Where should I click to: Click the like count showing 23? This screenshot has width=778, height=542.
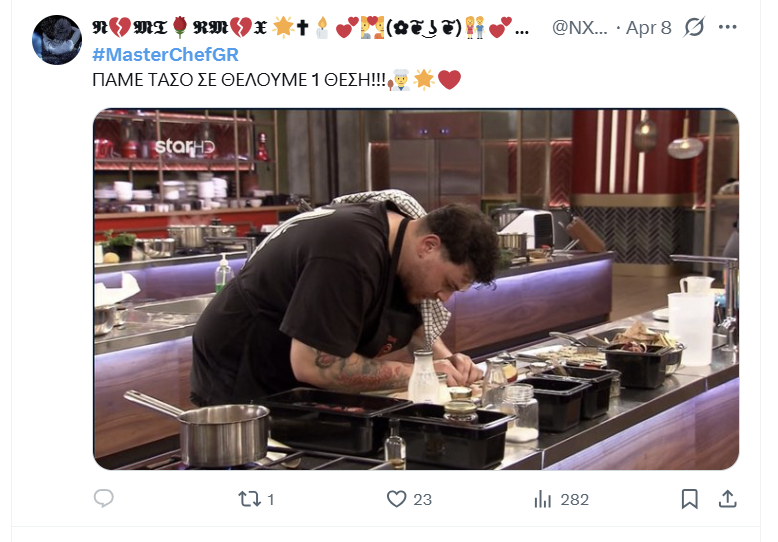422,499
